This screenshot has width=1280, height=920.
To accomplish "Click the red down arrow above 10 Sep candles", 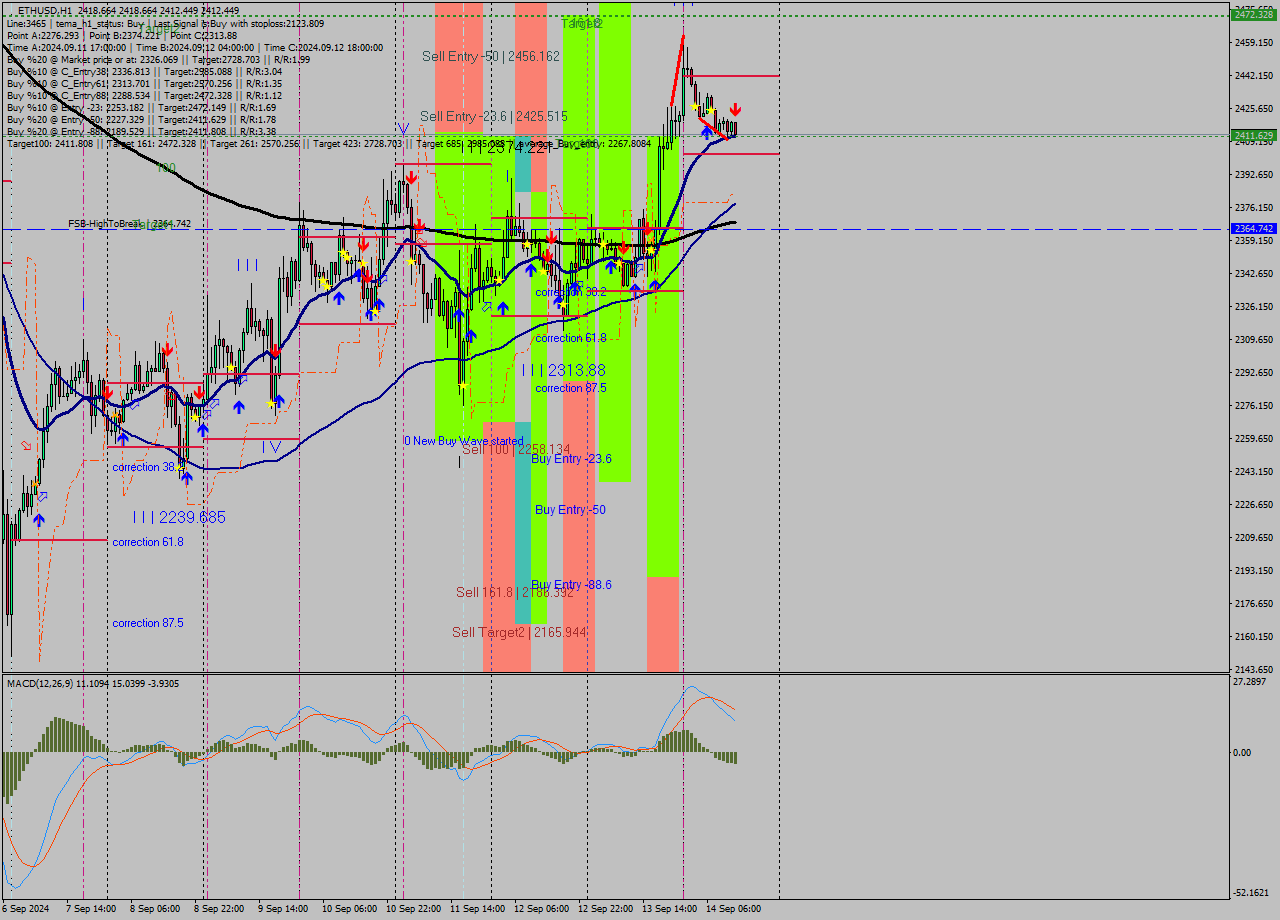I will pyautogui.click(x=410, y=175).
